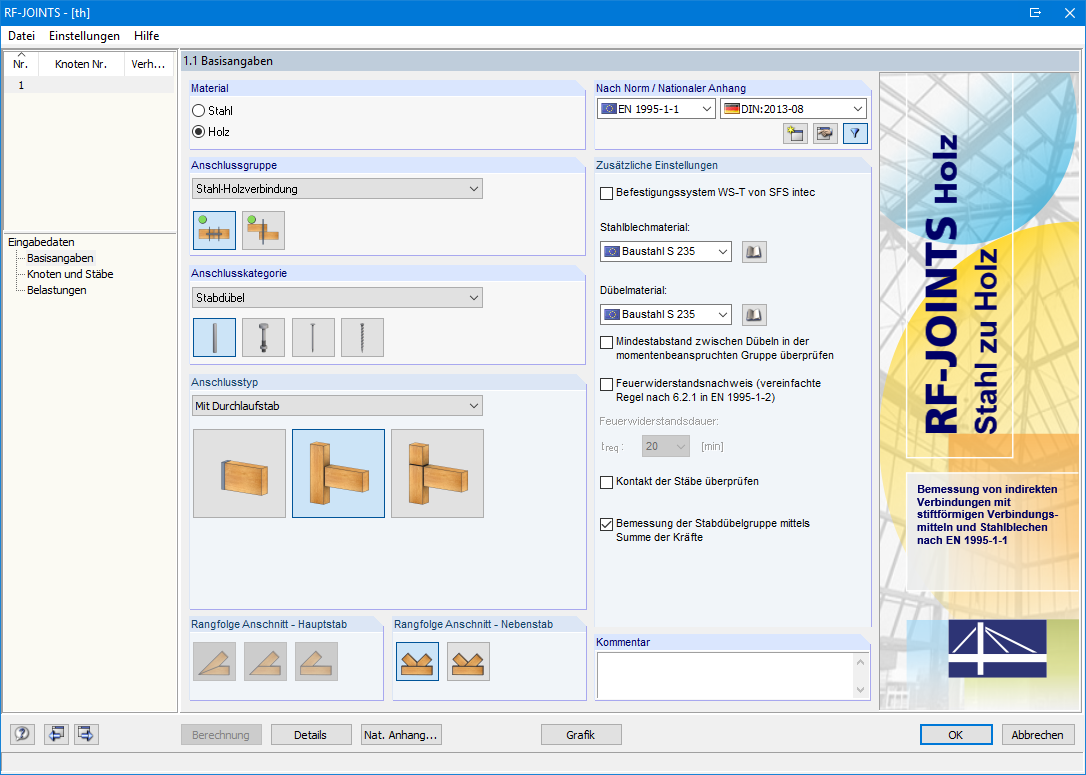Image resolution: width=1086 pixels, height=775 pixels.
Task: Enable Feuerwiderstandsnachweis checkbox
Action: pyautogui.click(x=606, y=384)
